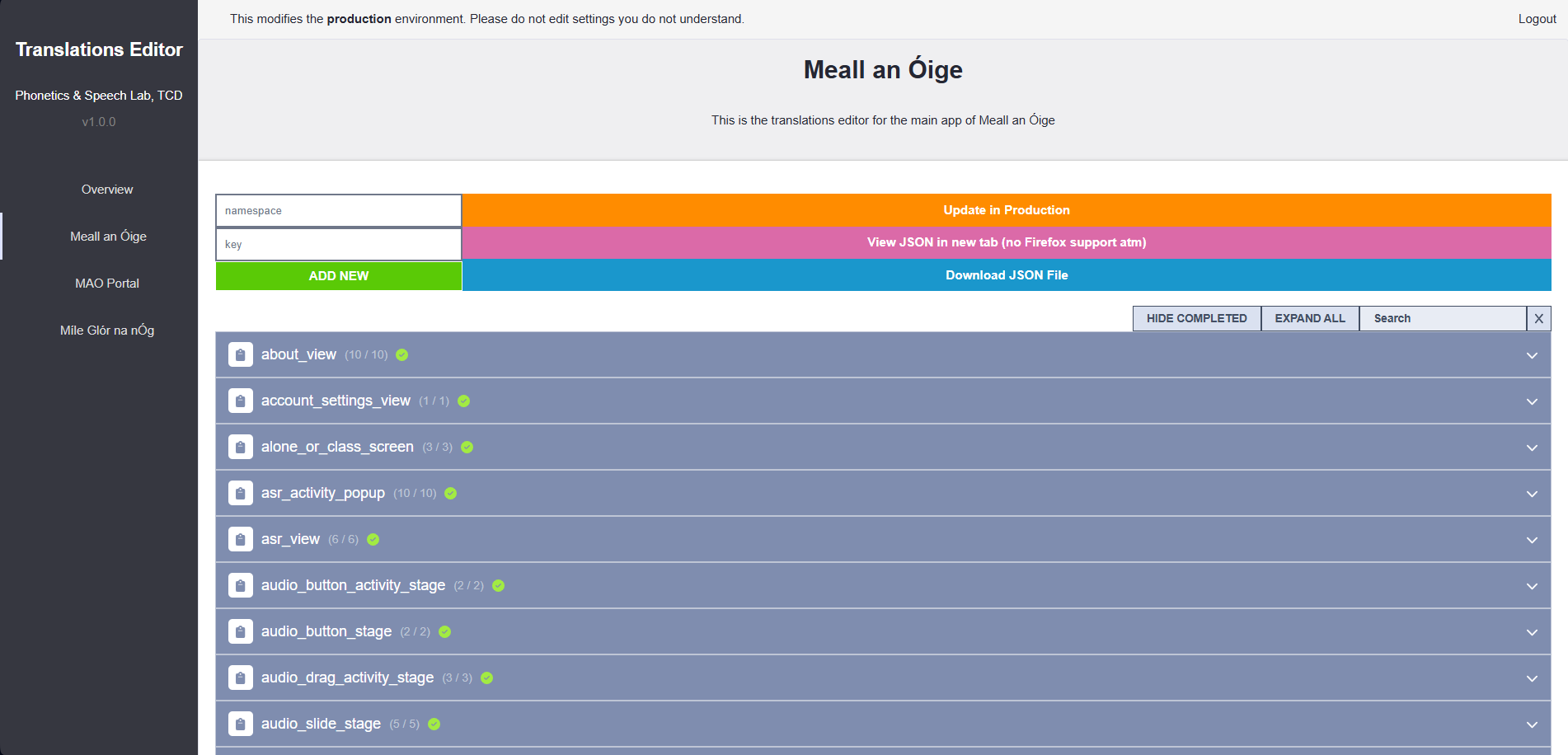The width and height of the screenshot is (1568, 755).
Task: Clear the search with the X button
Action: point(1538,318)
